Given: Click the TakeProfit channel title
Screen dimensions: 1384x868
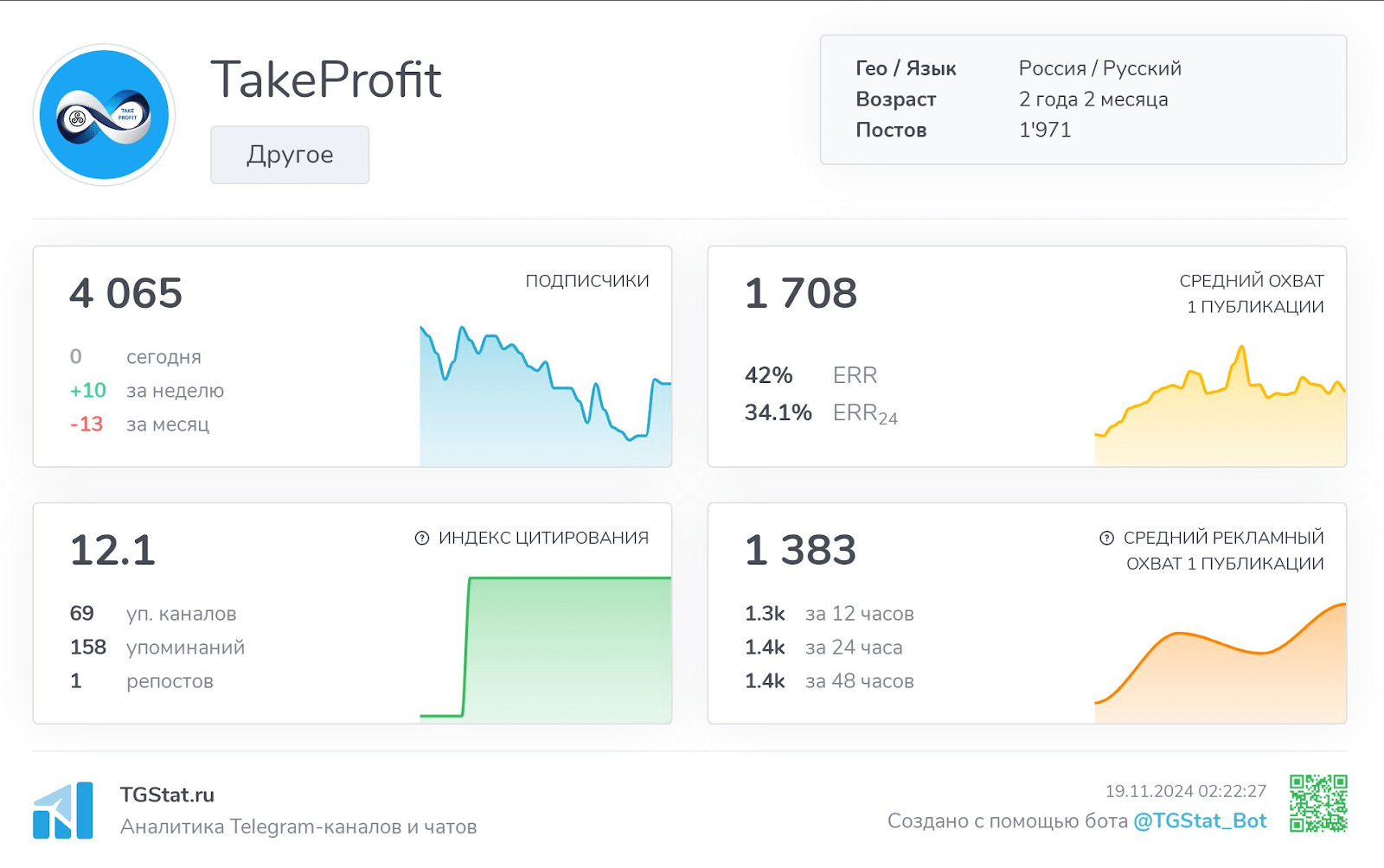Looking at the screenshot, I should point(326,80).
